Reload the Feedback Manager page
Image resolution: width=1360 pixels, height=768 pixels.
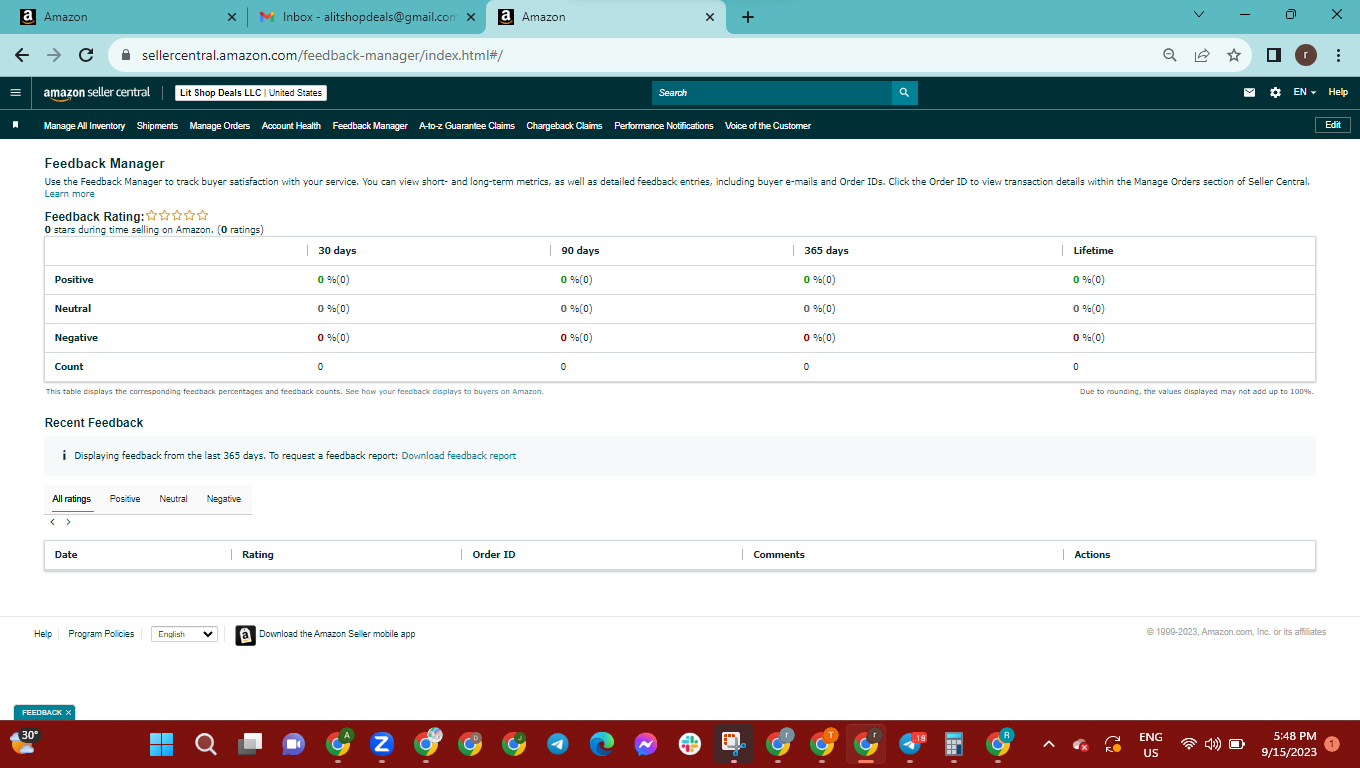coord(86,55)
